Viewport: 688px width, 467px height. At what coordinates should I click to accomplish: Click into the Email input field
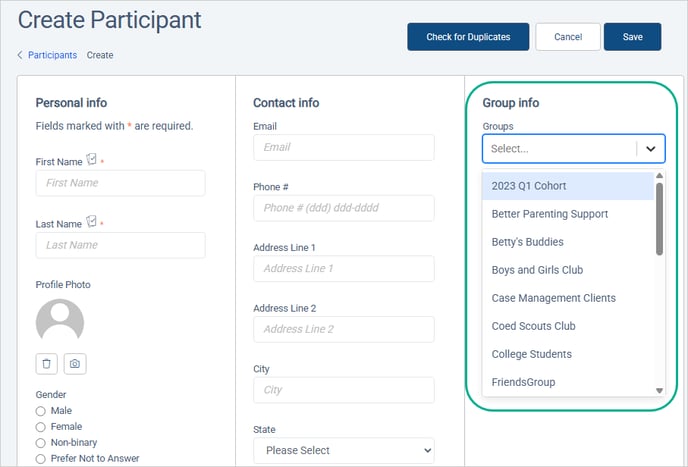click(344, 147)
